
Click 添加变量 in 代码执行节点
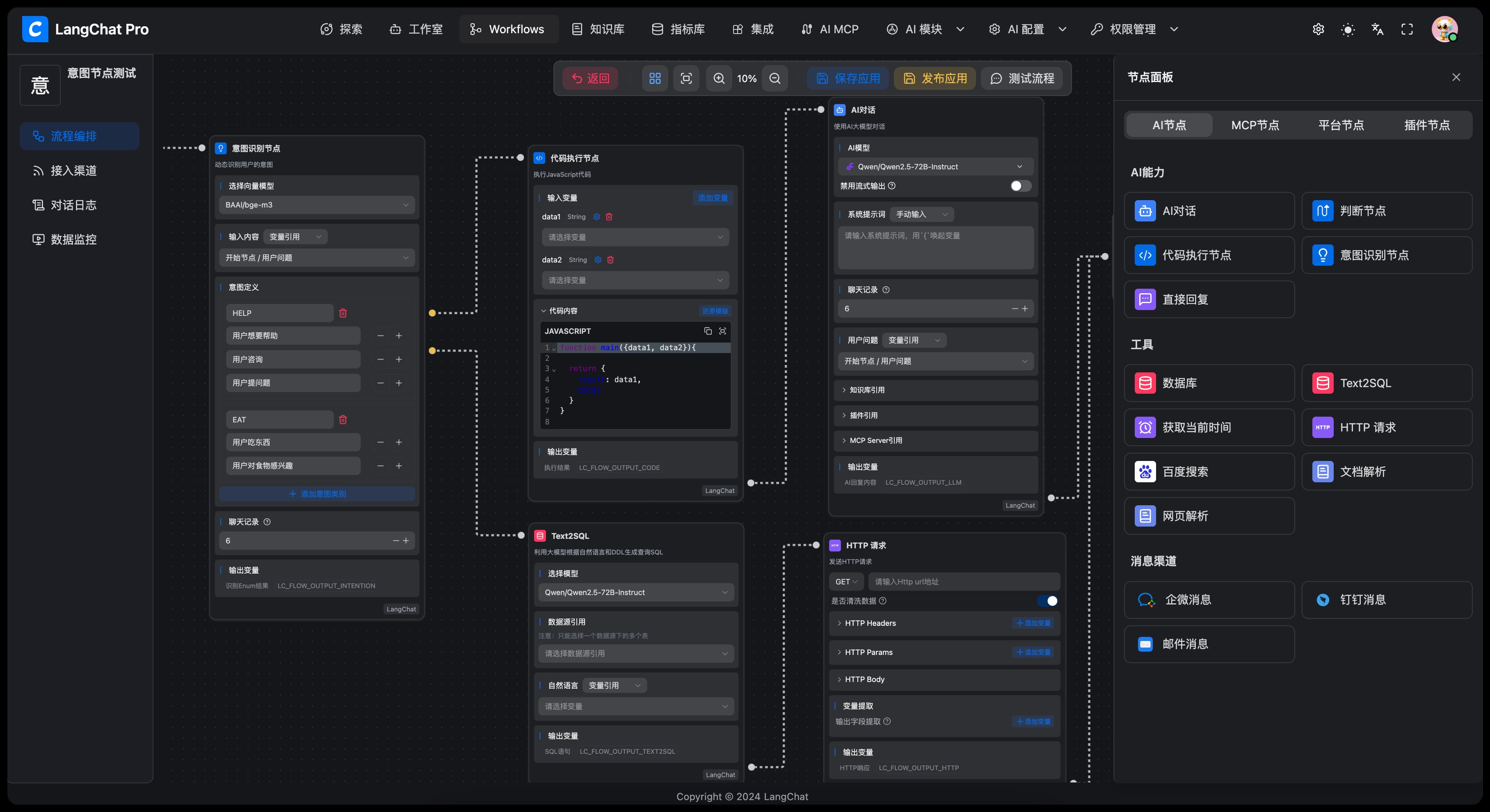tap(713, 198)
